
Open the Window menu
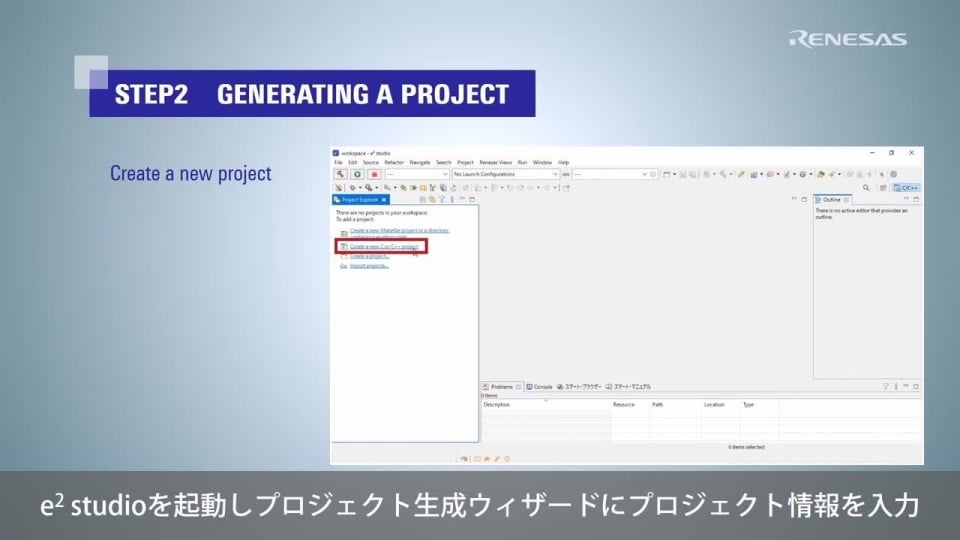pyautogui.click(x=542, y=163)
